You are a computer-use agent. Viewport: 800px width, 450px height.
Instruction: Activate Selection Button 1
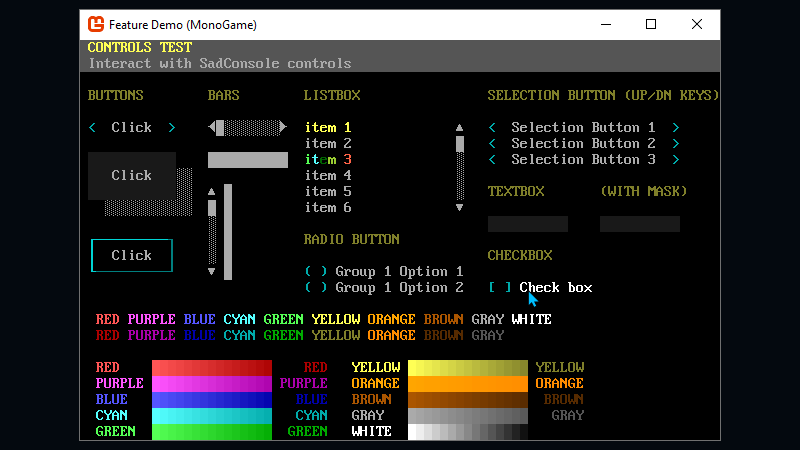coord(584,127)
